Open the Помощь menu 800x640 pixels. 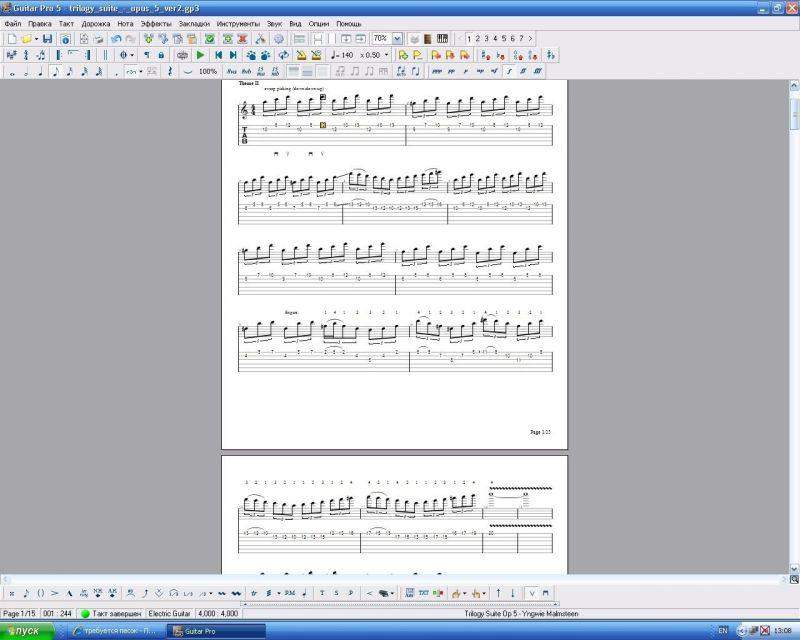[x=349, y=24]
